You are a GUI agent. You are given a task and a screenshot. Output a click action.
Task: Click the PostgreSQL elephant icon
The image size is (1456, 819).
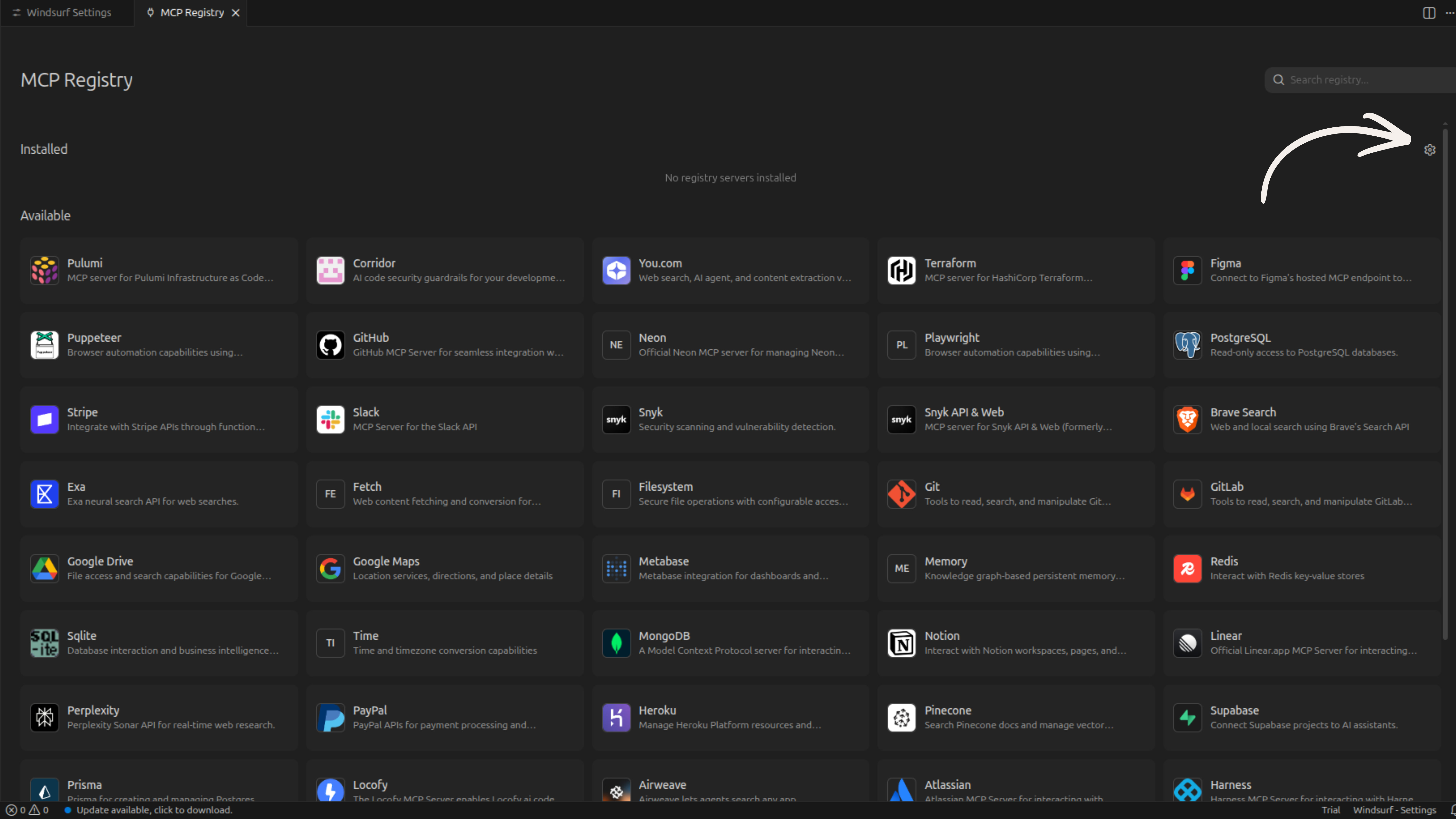[x=1188, y=345]
